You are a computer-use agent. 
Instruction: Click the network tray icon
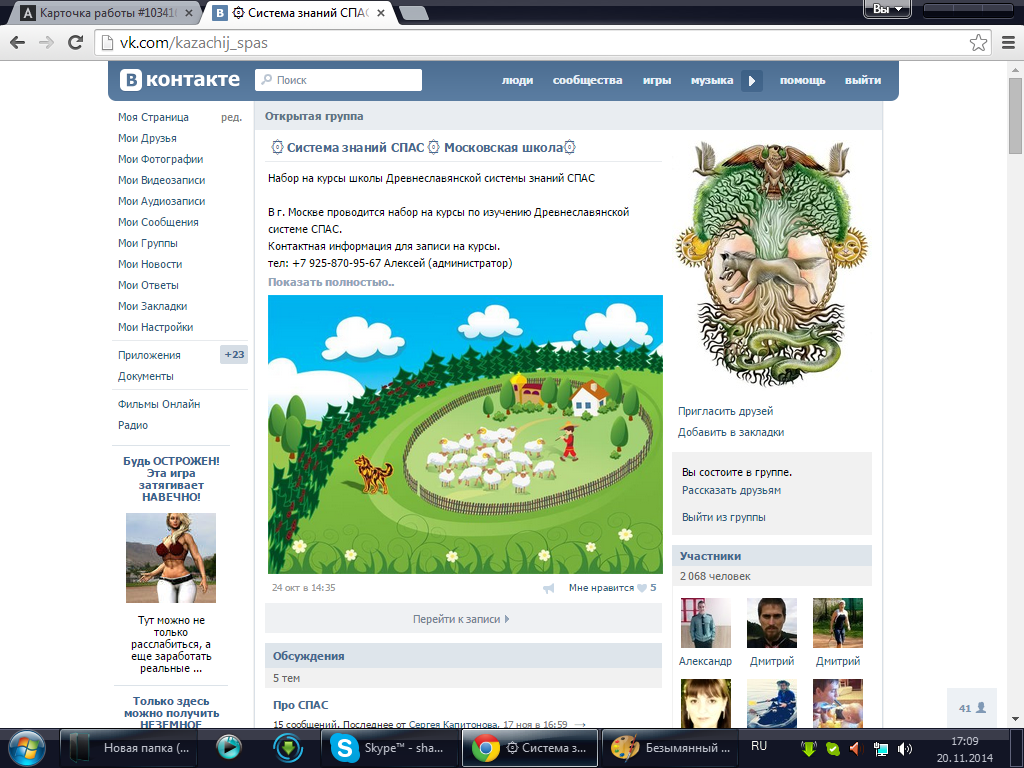880,749
